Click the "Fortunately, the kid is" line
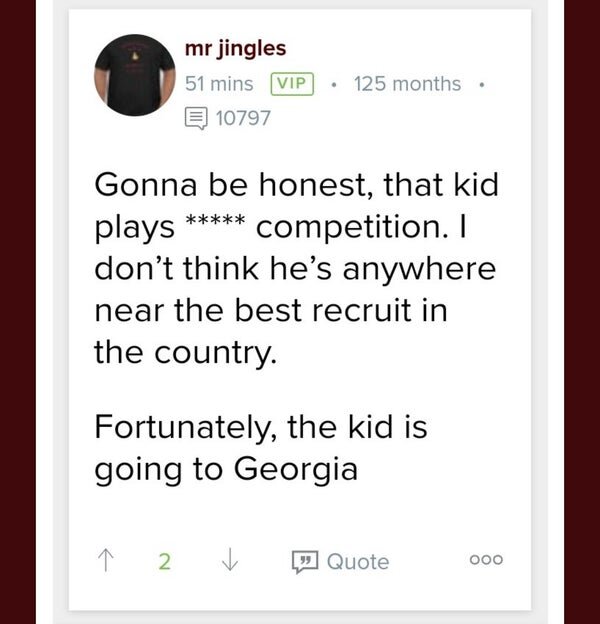The height and width of the screenshot is (624, 600). [x=260, y=427]
